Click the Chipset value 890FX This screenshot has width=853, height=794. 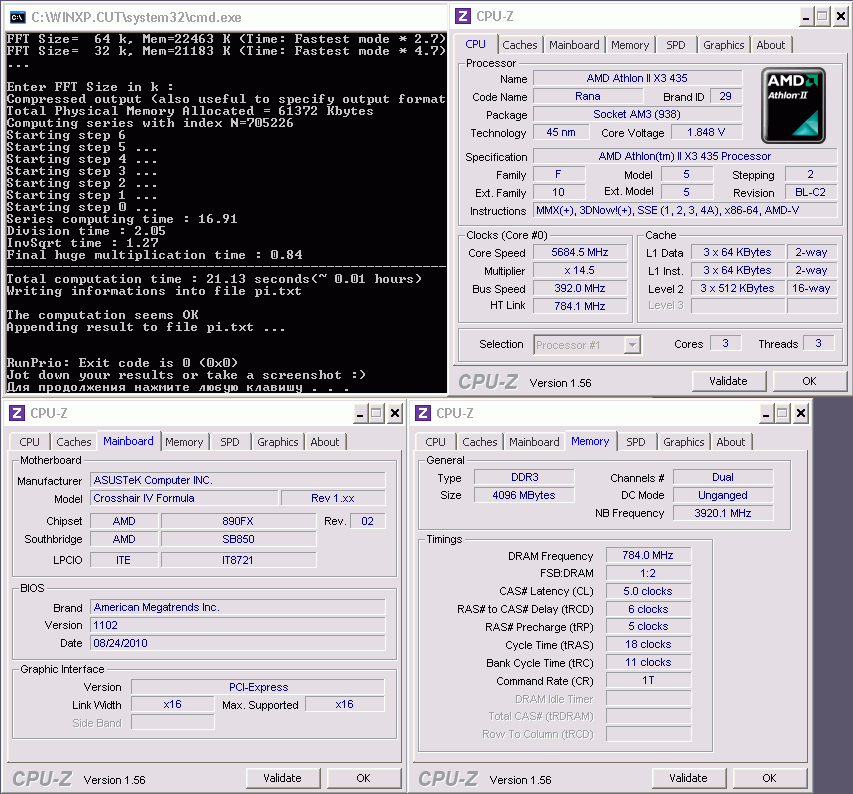click(x=238, y=521)
